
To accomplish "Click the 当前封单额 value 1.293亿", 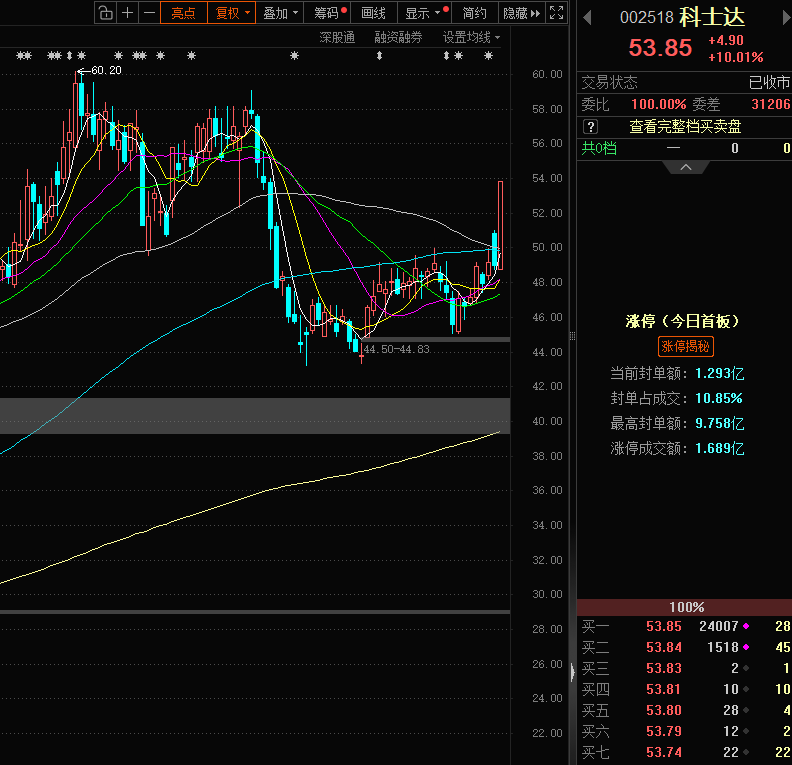I will pos(720,374).
